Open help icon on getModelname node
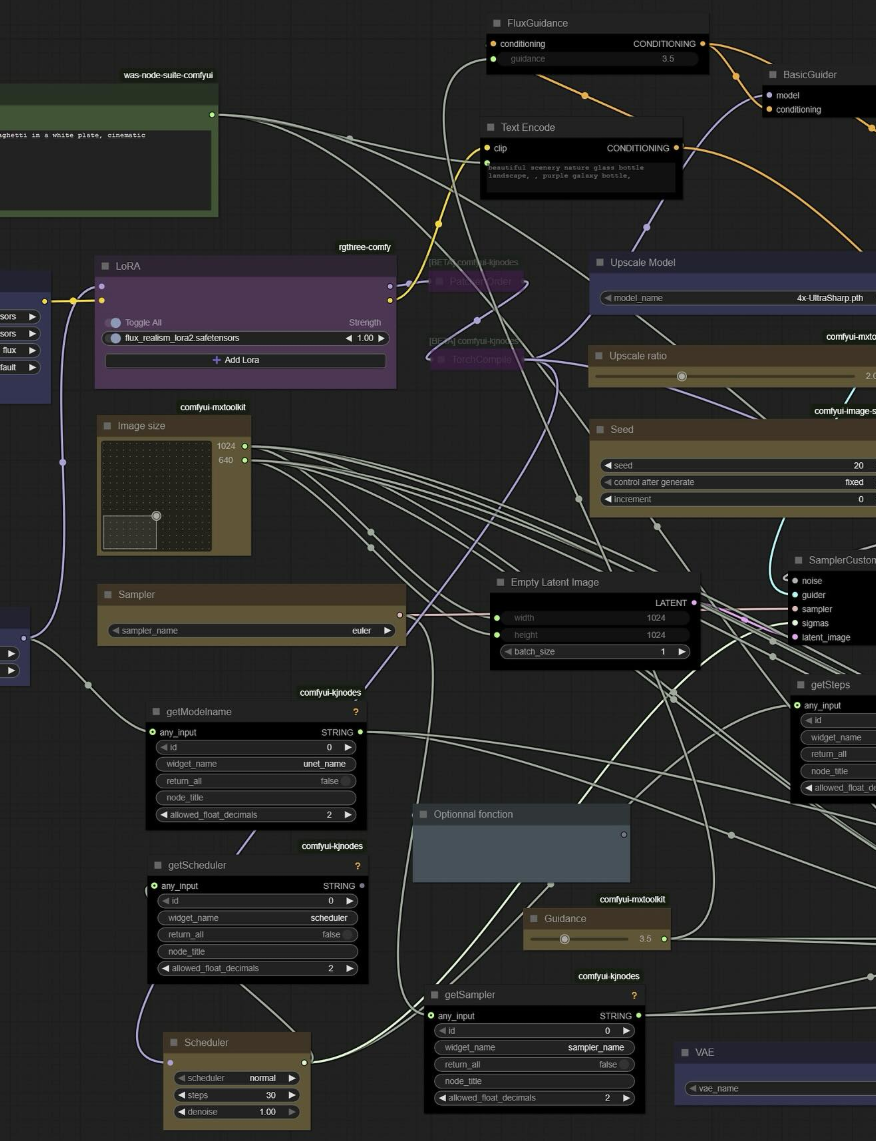The image size is (876, 1141). (x=355, y=712)
